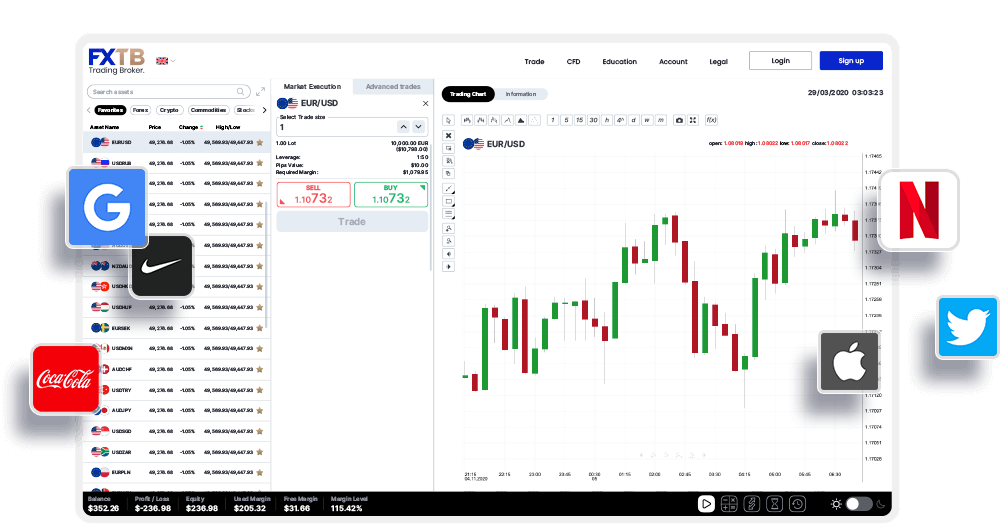This screenshot has width=1001, height=524.
Task: Toggle favorite star on EURSEK row
Action: pyautogui.click(x=260, y=328)
